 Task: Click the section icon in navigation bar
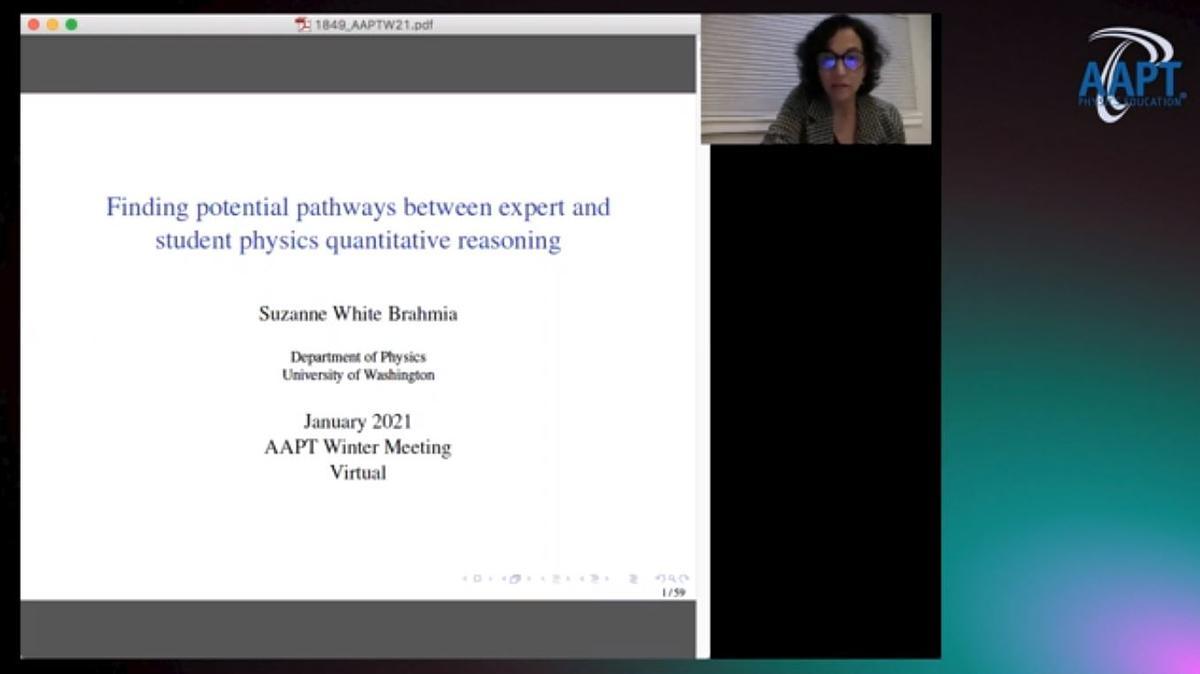click(x=595, y=578)
